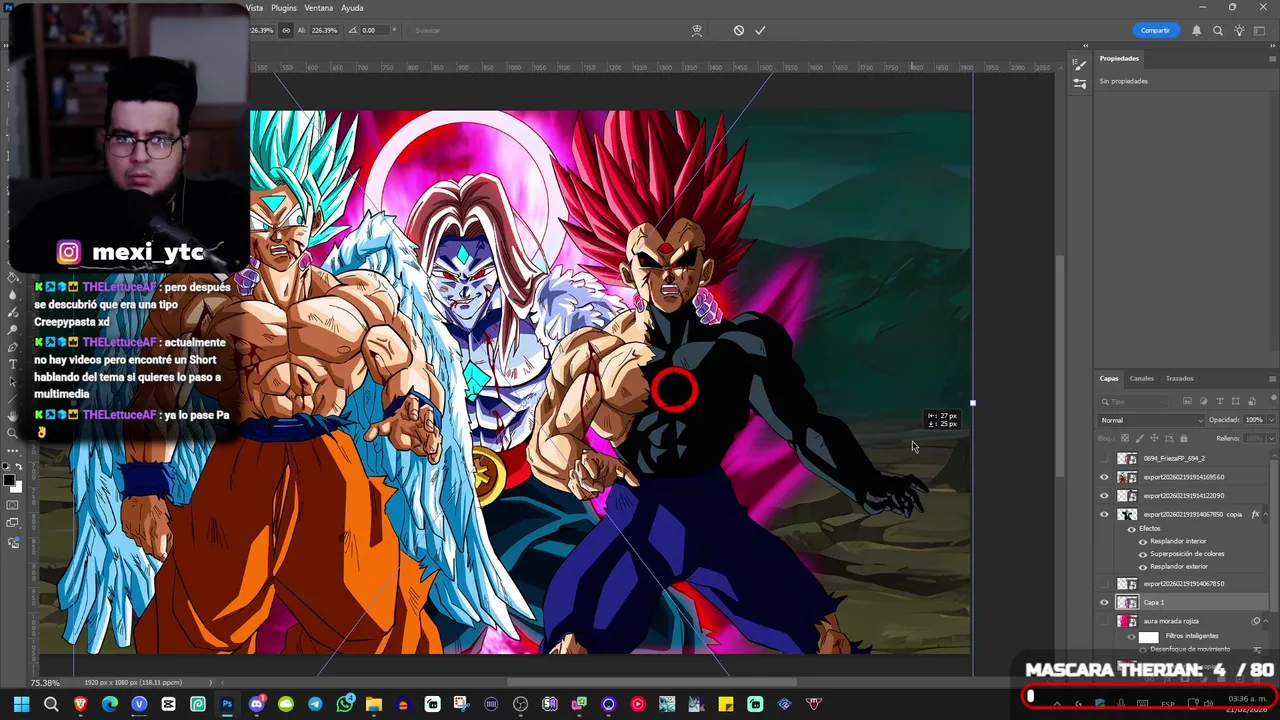Hide the Superposición de colores effect
This screenshot has height=720, width=1280.
(1143, 554)
